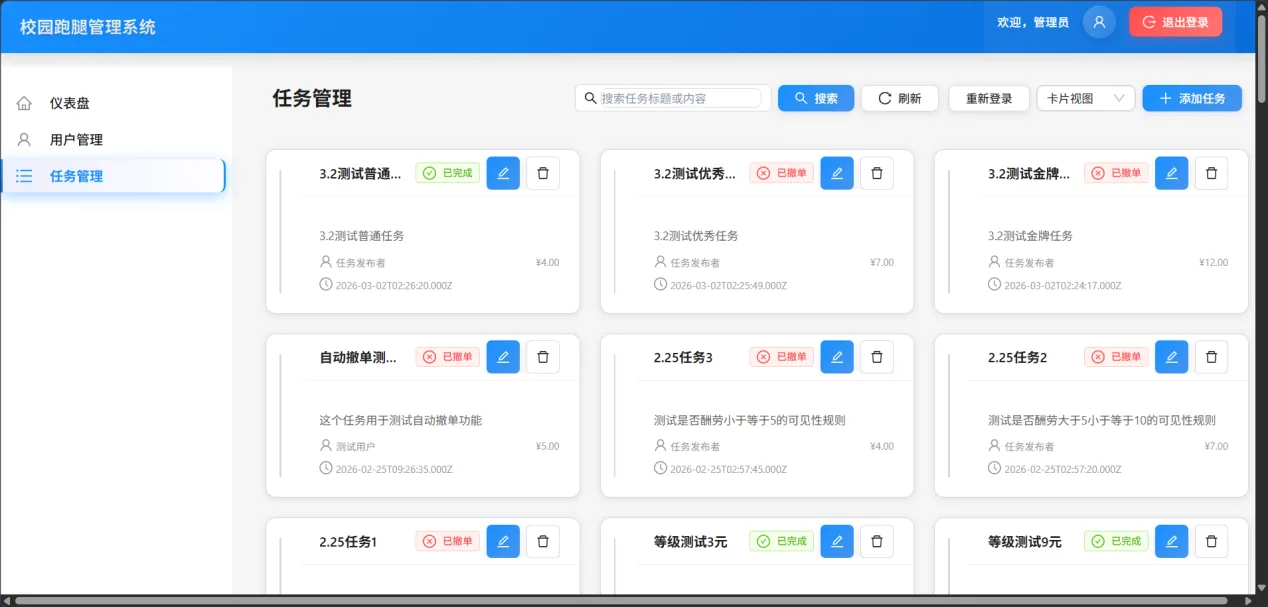Delete the 3.2测试普通 task card
Screen dimensions: 1268x607
tap(543, 173)
